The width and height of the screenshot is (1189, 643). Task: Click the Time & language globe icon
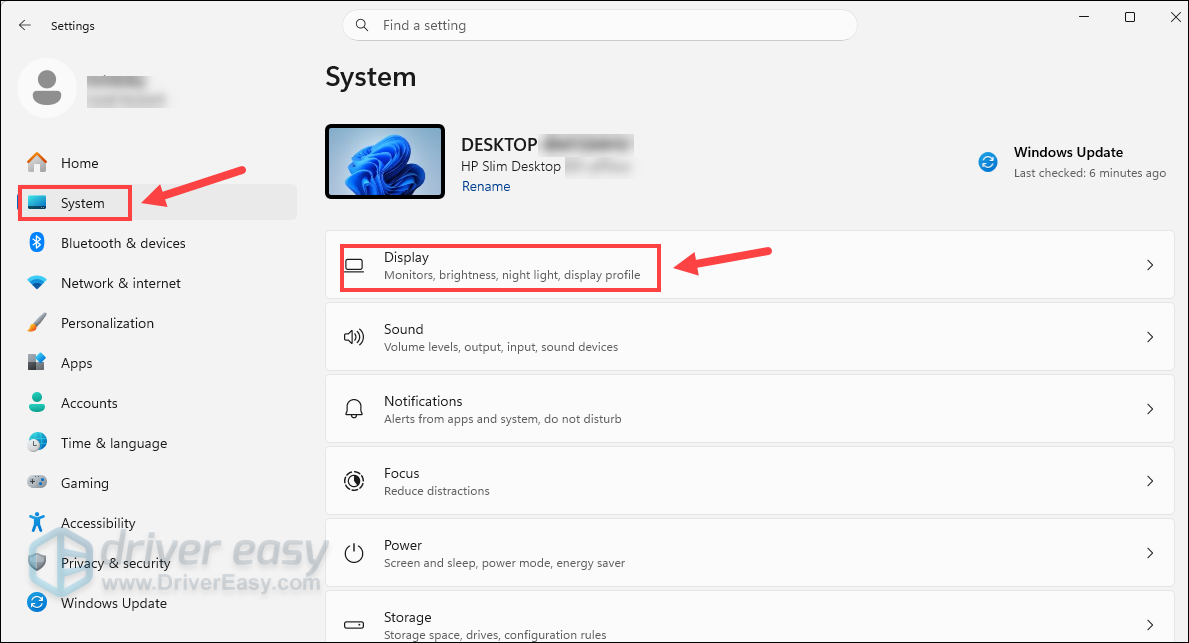click(36, 443)
